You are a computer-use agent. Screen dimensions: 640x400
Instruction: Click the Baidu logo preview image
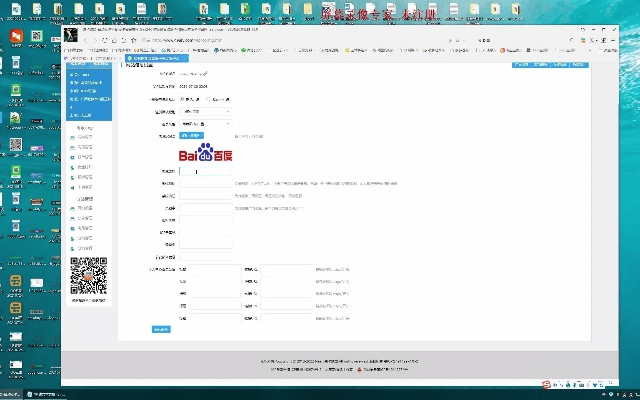(205, 154)
